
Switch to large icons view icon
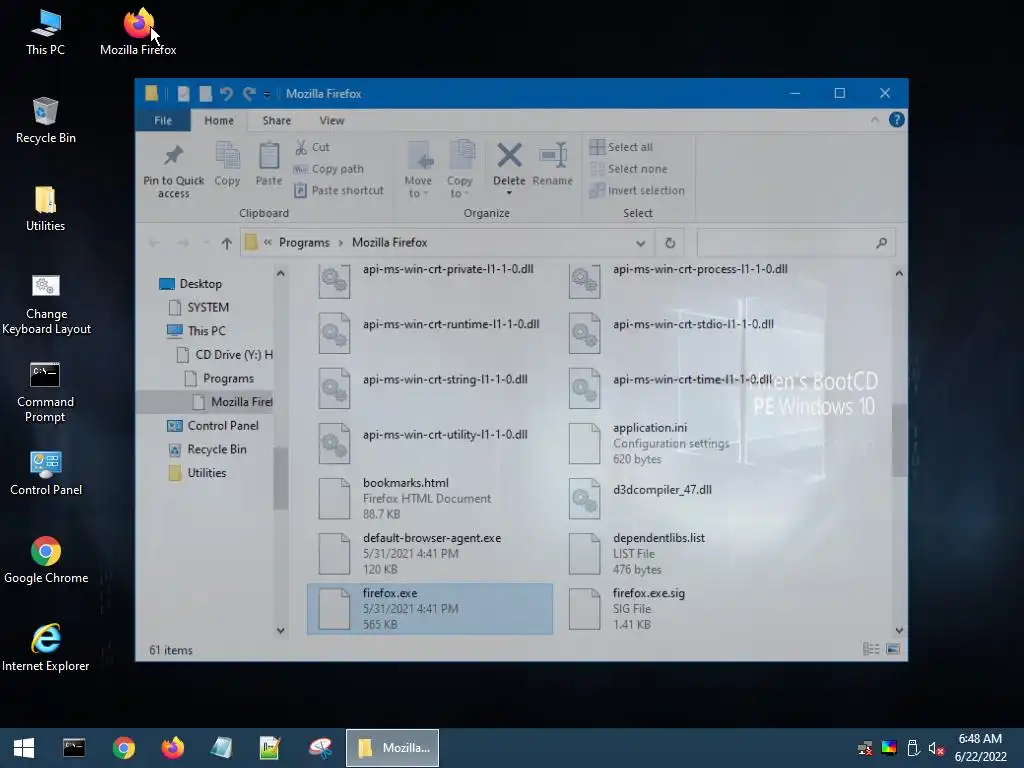[893, 648]
